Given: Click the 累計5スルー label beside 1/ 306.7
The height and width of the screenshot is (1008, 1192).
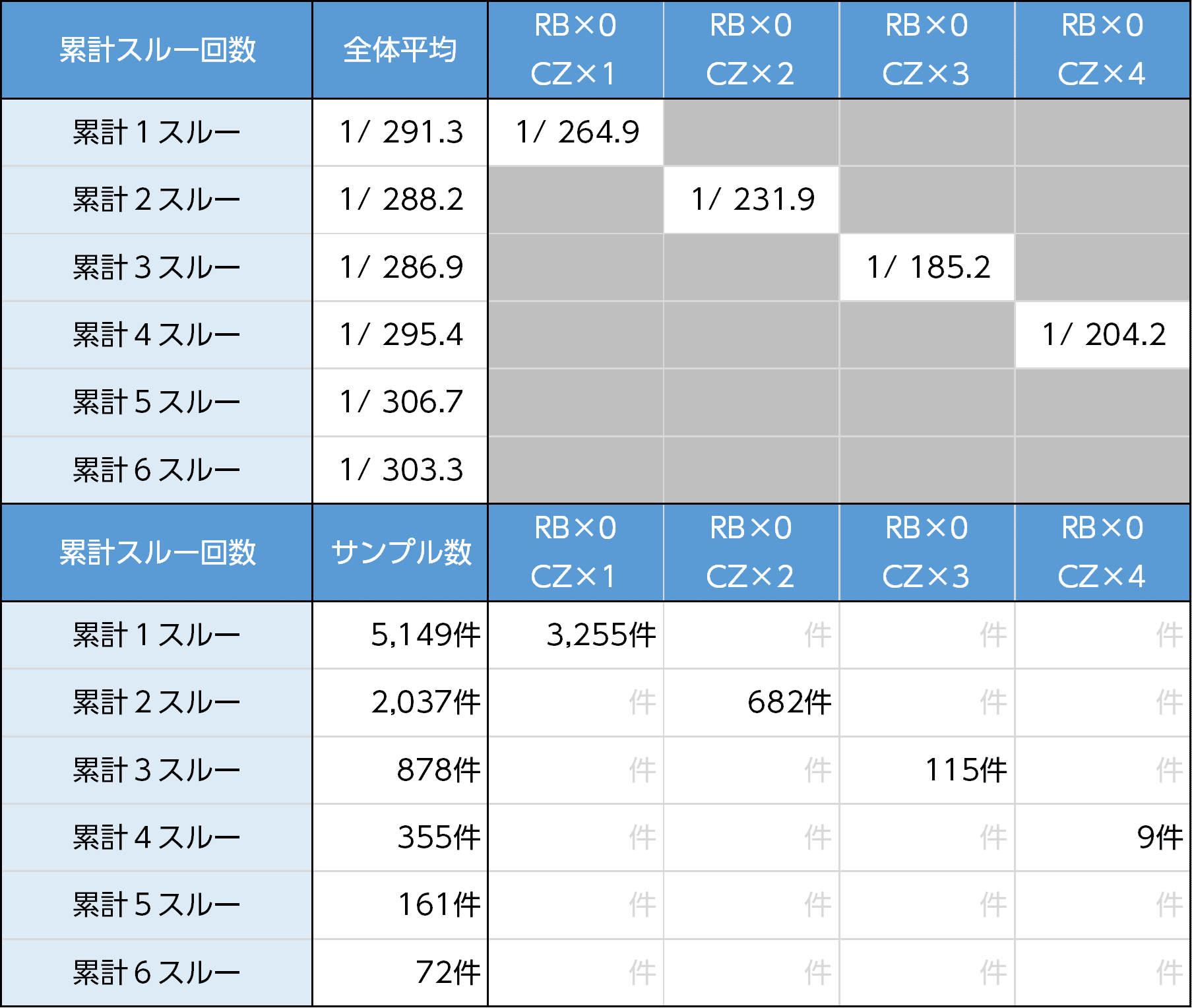Looking at the screenshot, I should point(157,402).
